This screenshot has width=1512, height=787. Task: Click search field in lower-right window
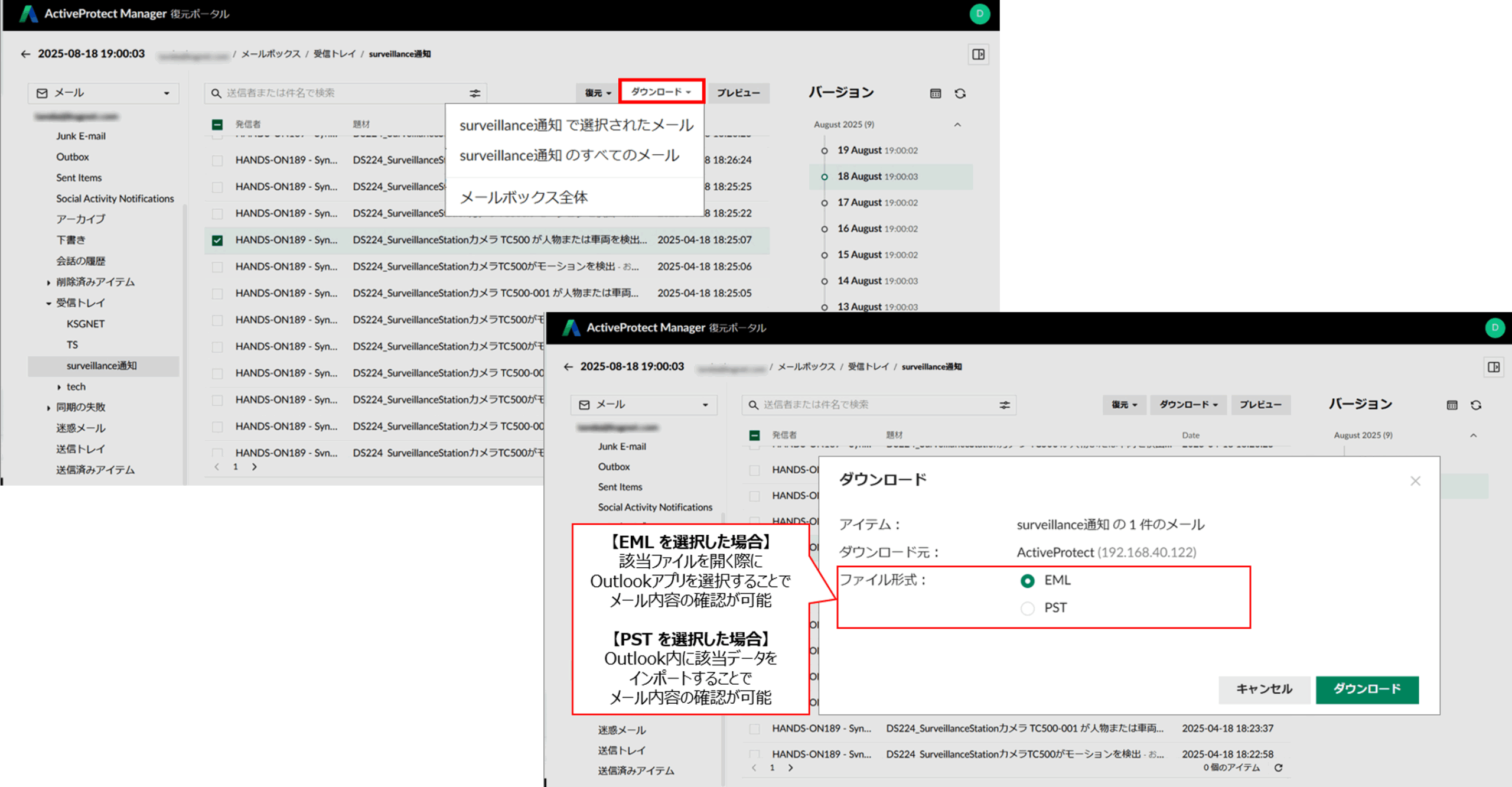(879, 405)
